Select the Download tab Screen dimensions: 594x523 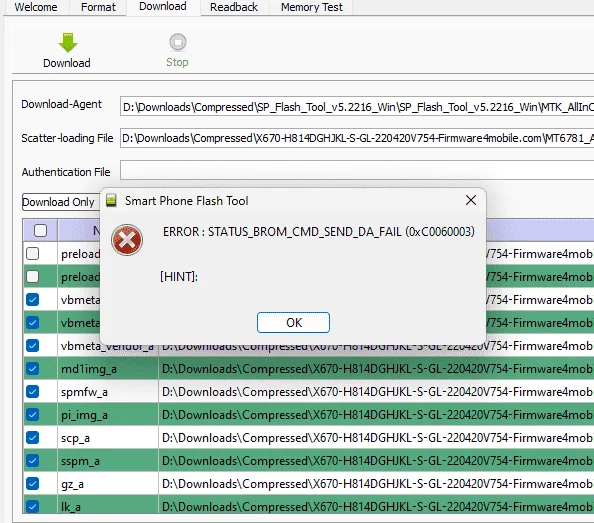pyautogui.click(x=163, y=6)
